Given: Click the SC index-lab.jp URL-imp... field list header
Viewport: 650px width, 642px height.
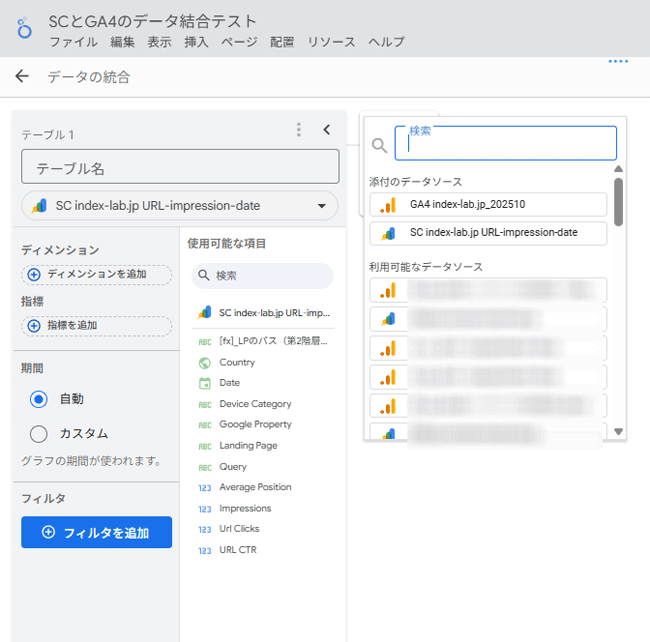Looking at the screenshot, I should click(x=263, y=313).
